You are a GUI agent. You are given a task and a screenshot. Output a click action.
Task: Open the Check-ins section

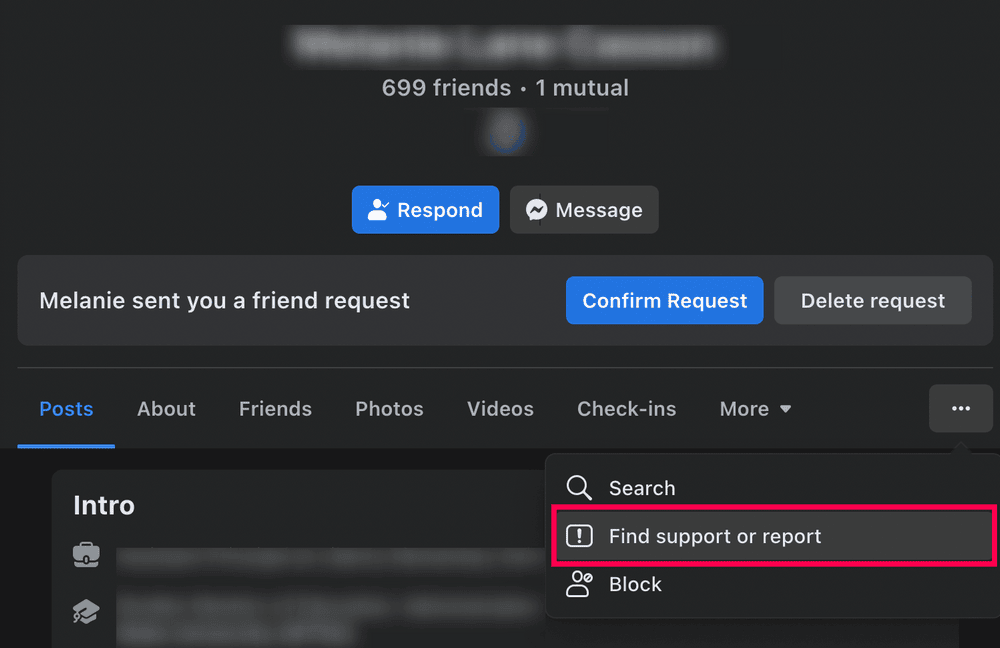[627, 408]
